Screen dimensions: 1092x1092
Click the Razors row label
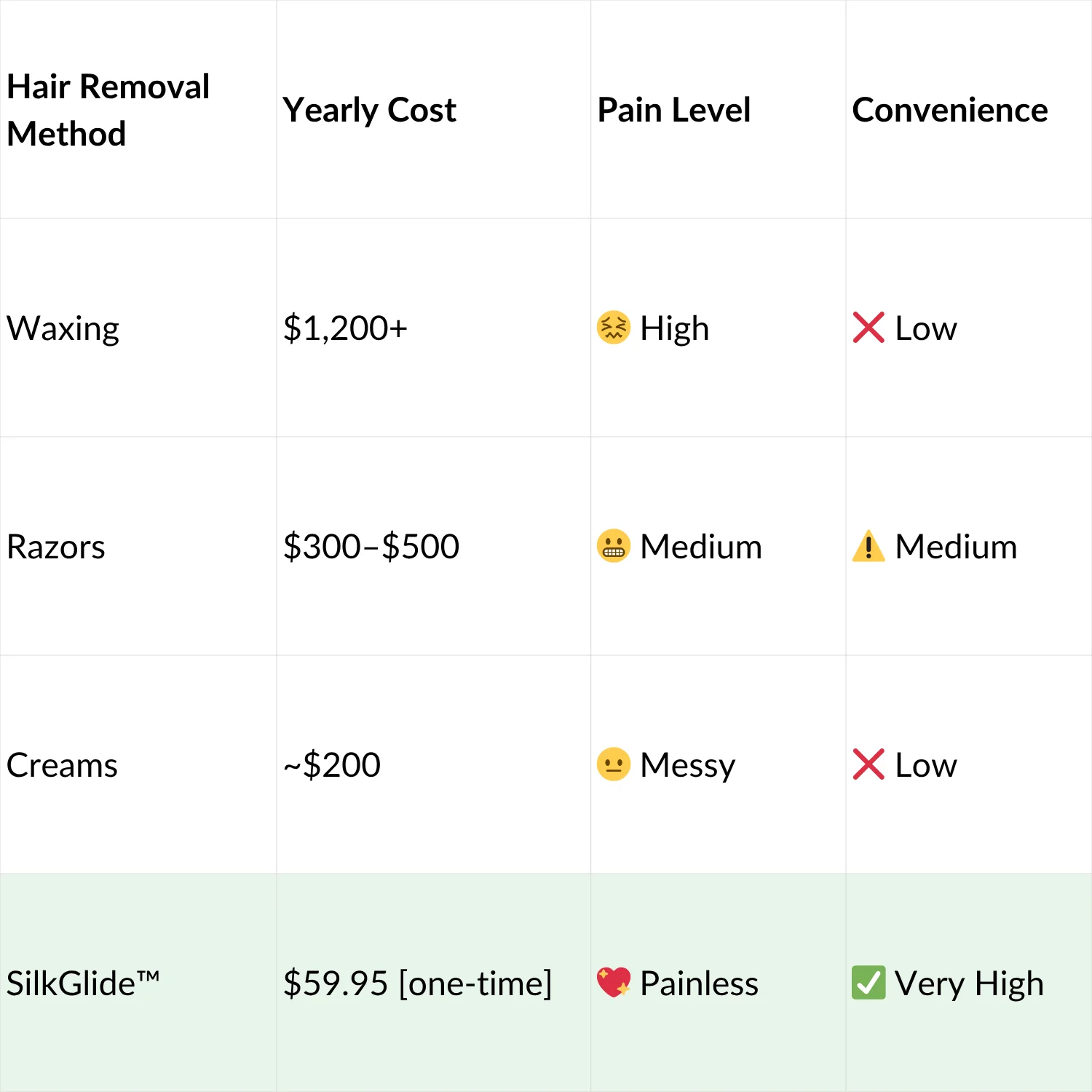pyautogui.click(x=56, y=547)
